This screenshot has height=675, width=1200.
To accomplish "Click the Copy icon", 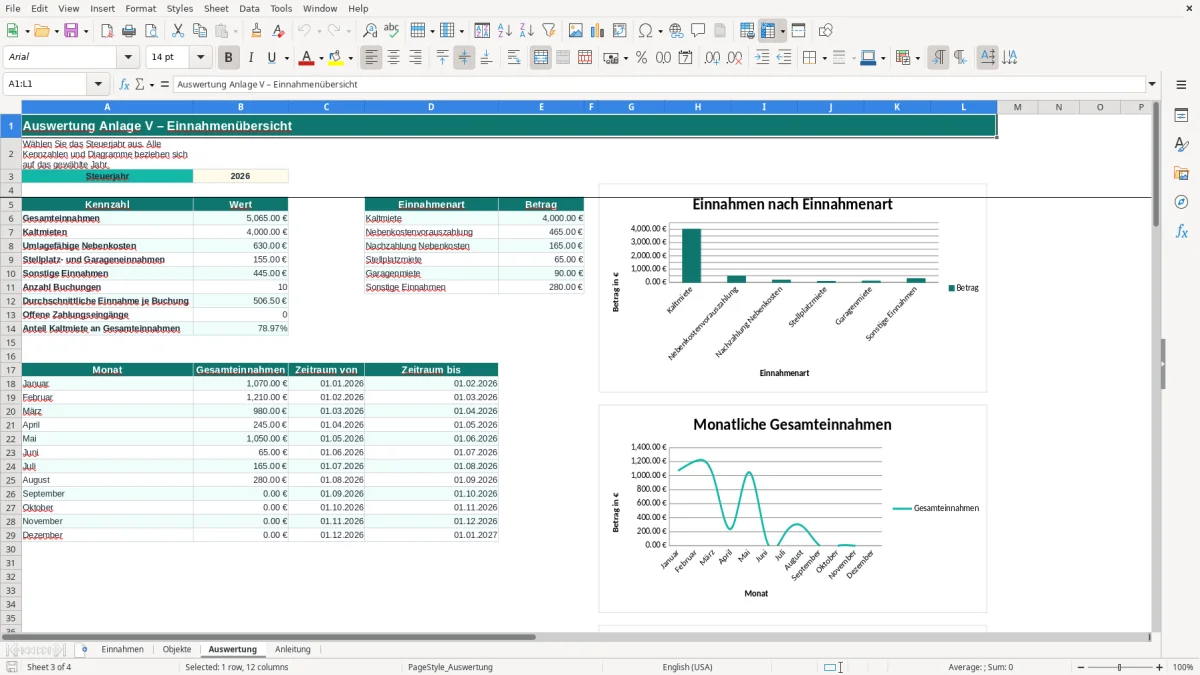I will (x=199, y=31).
